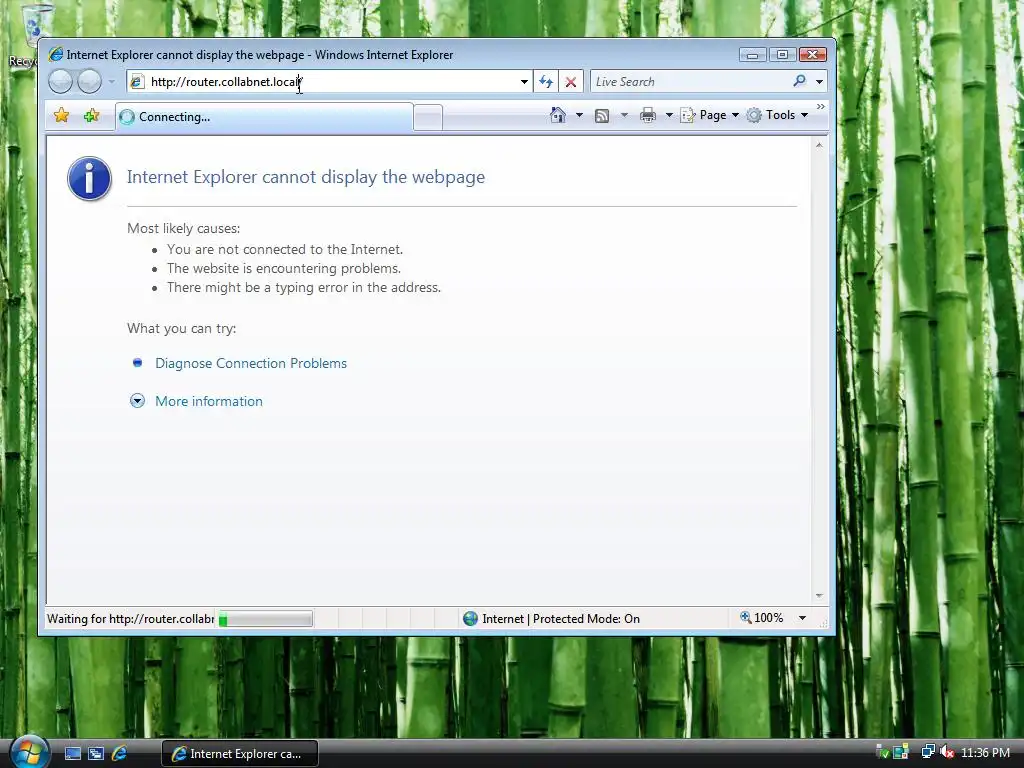Viewport: 1024px width, 768px height.
Task: Click the muted volume tray icon
Action: click(x=947, y=752)
